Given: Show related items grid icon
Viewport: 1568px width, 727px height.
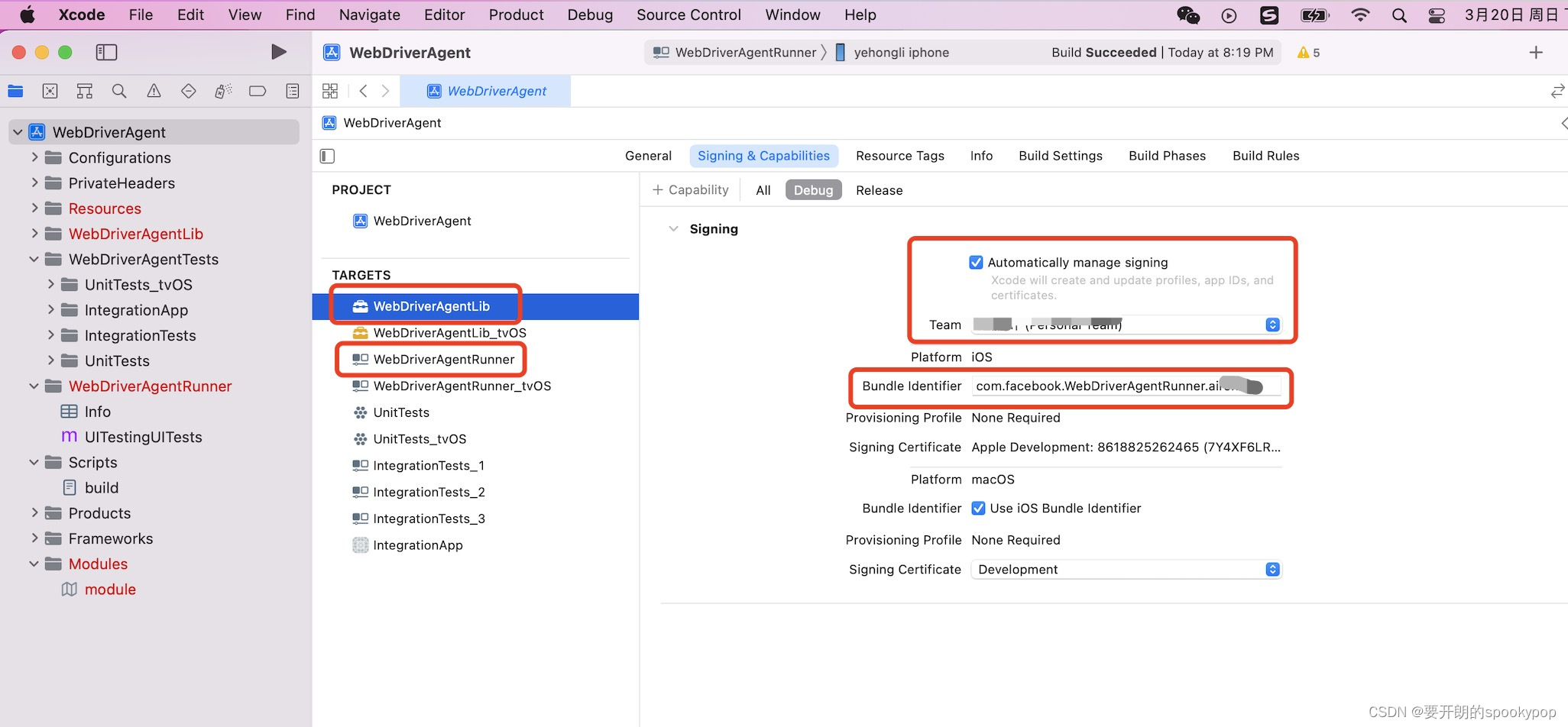Looking at the screenshot, I should coord(330,91).
